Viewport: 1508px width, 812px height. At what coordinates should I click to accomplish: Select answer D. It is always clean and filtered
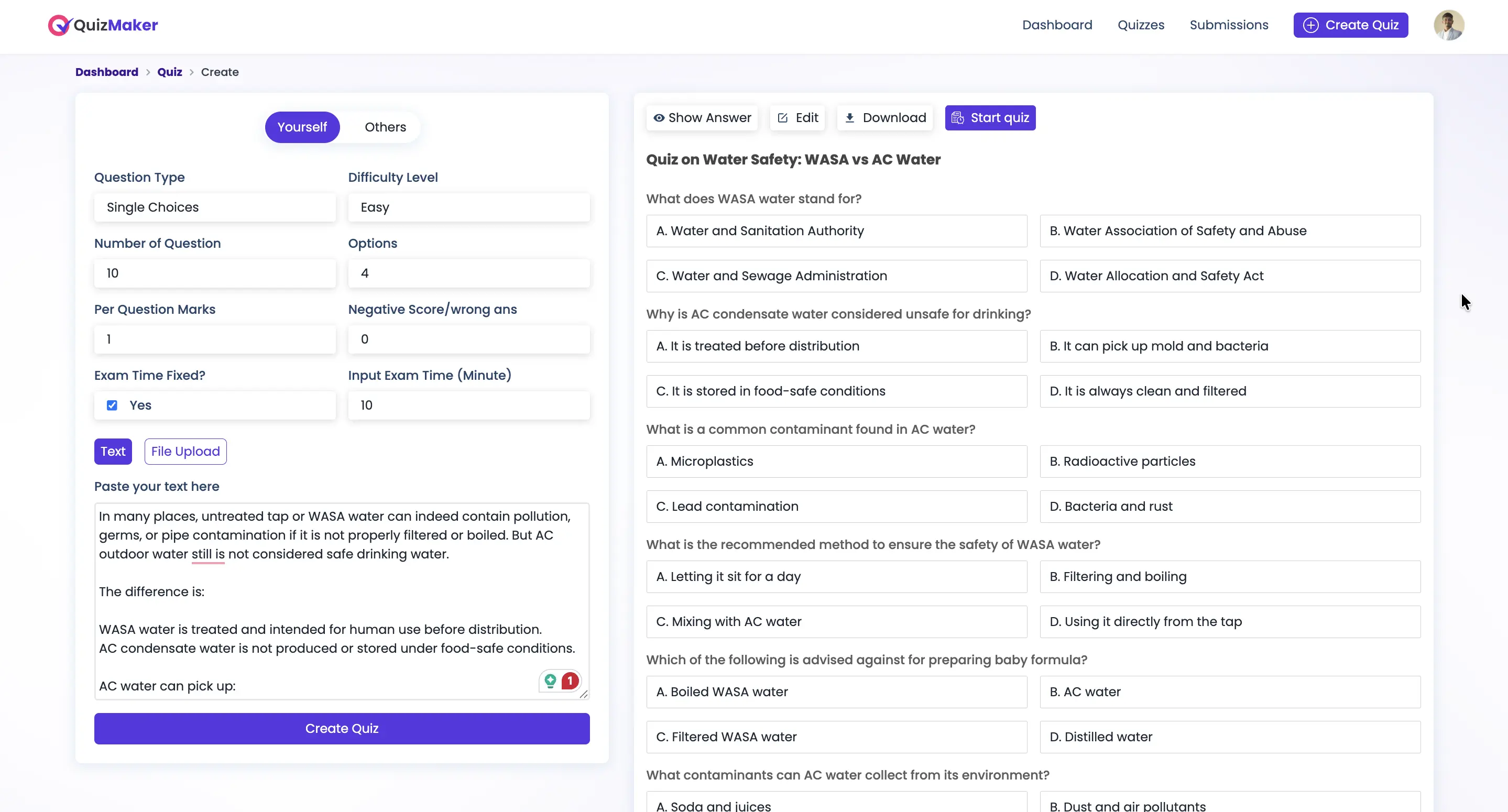[x=1230, y=391]
